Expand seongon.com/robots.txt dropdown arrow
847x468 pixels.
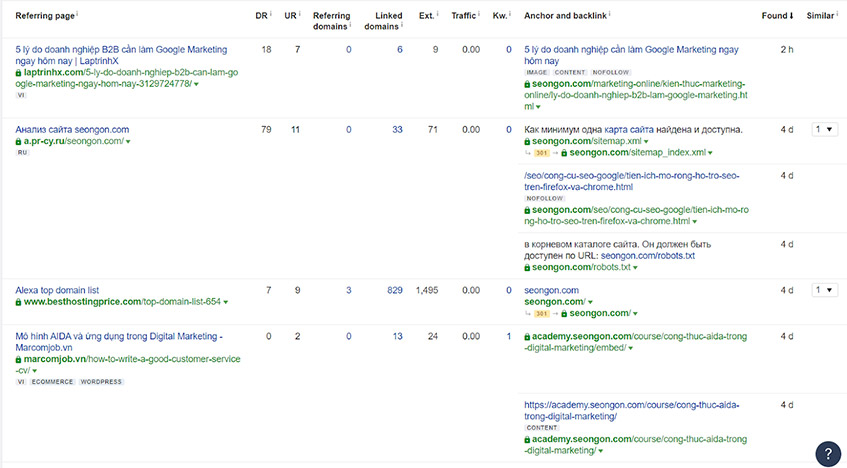(x=635, y=268)
